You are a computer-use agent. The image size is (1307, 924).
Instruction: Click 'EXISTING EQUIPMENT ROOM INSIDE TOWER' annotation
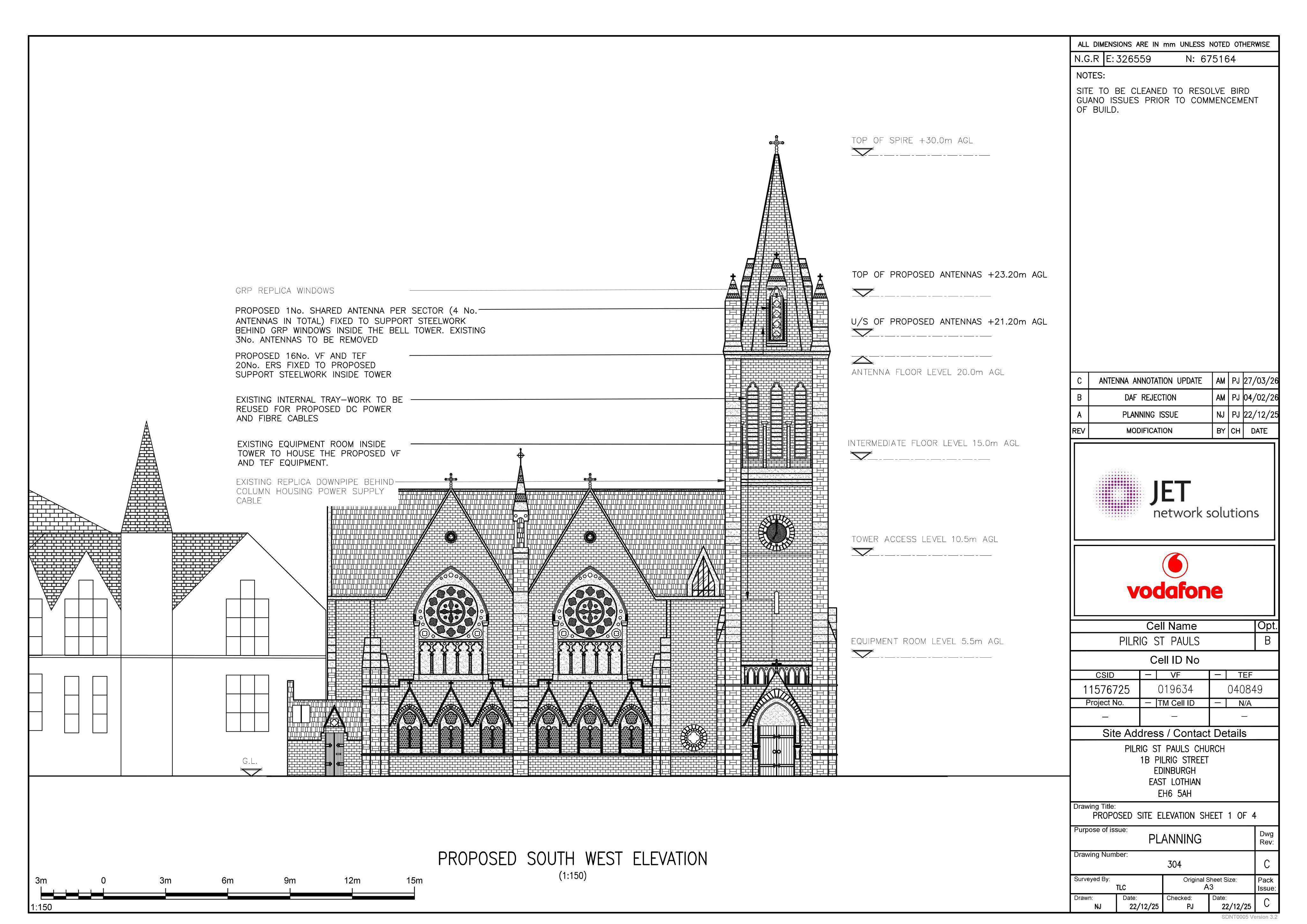[319, 454]
